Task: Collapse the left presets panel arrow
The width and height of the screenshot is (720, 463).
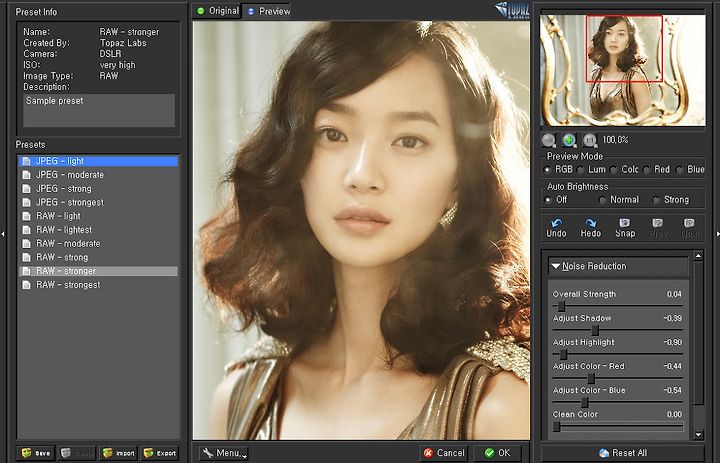Action: (3, 234)
